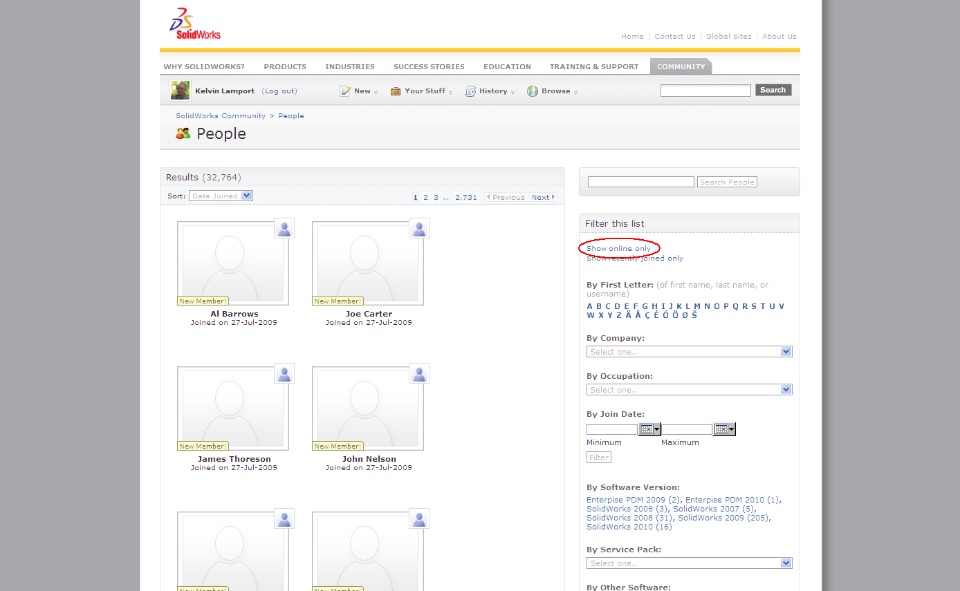
Task: Focus the Maximum join date field
Action: coord(687,429)
